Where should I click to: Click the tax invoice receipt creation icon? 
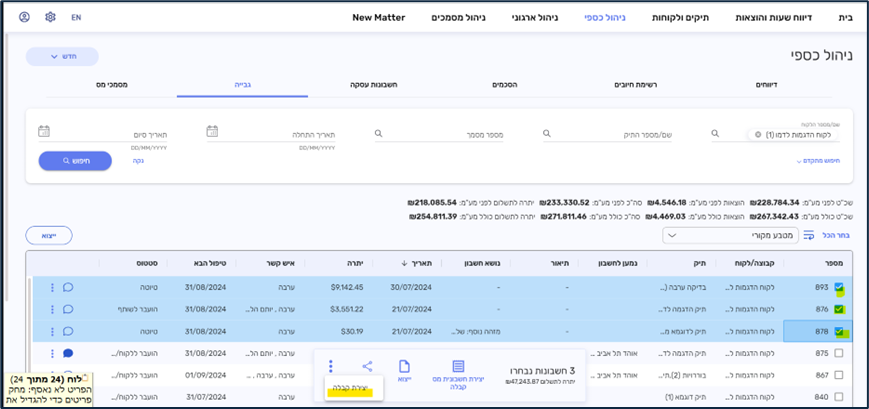[458, 367]
